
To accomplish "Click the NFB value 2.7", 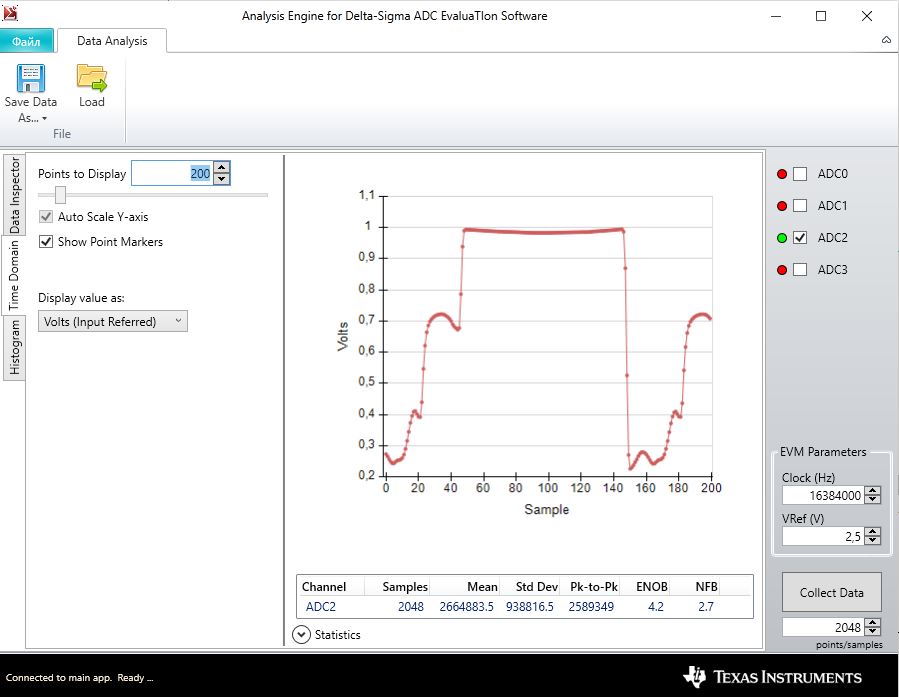I will tap(706, 606).
